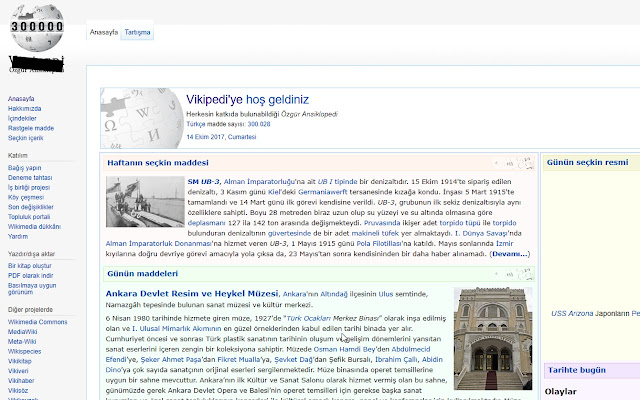Open Köy çeşmesi link
This screenshot has width=640, height=400.
click(x=25, y=197)
